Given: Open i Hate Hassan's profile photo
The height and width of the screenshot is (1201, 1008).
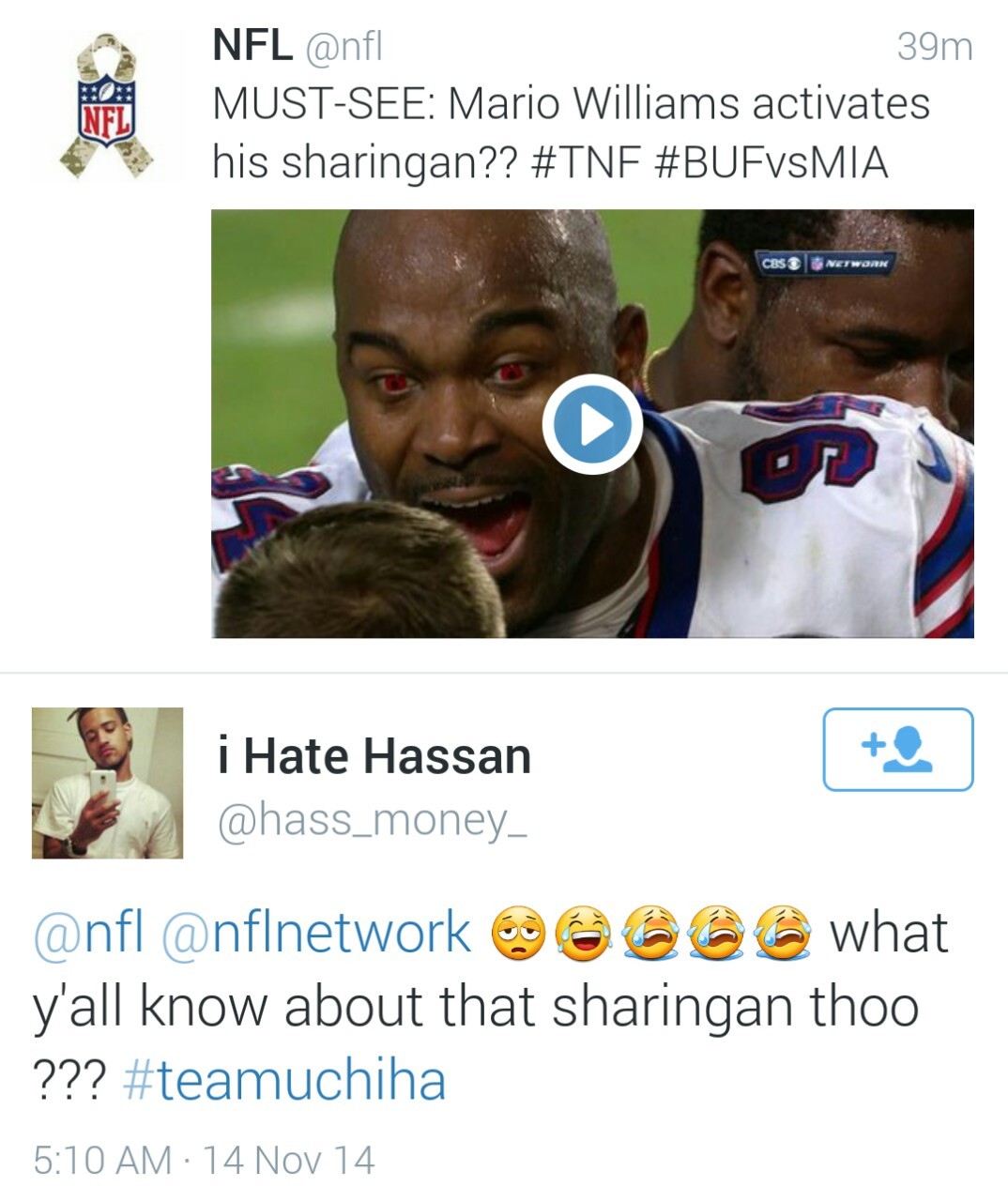Looking at the screenshot, I should coord(107,783).
